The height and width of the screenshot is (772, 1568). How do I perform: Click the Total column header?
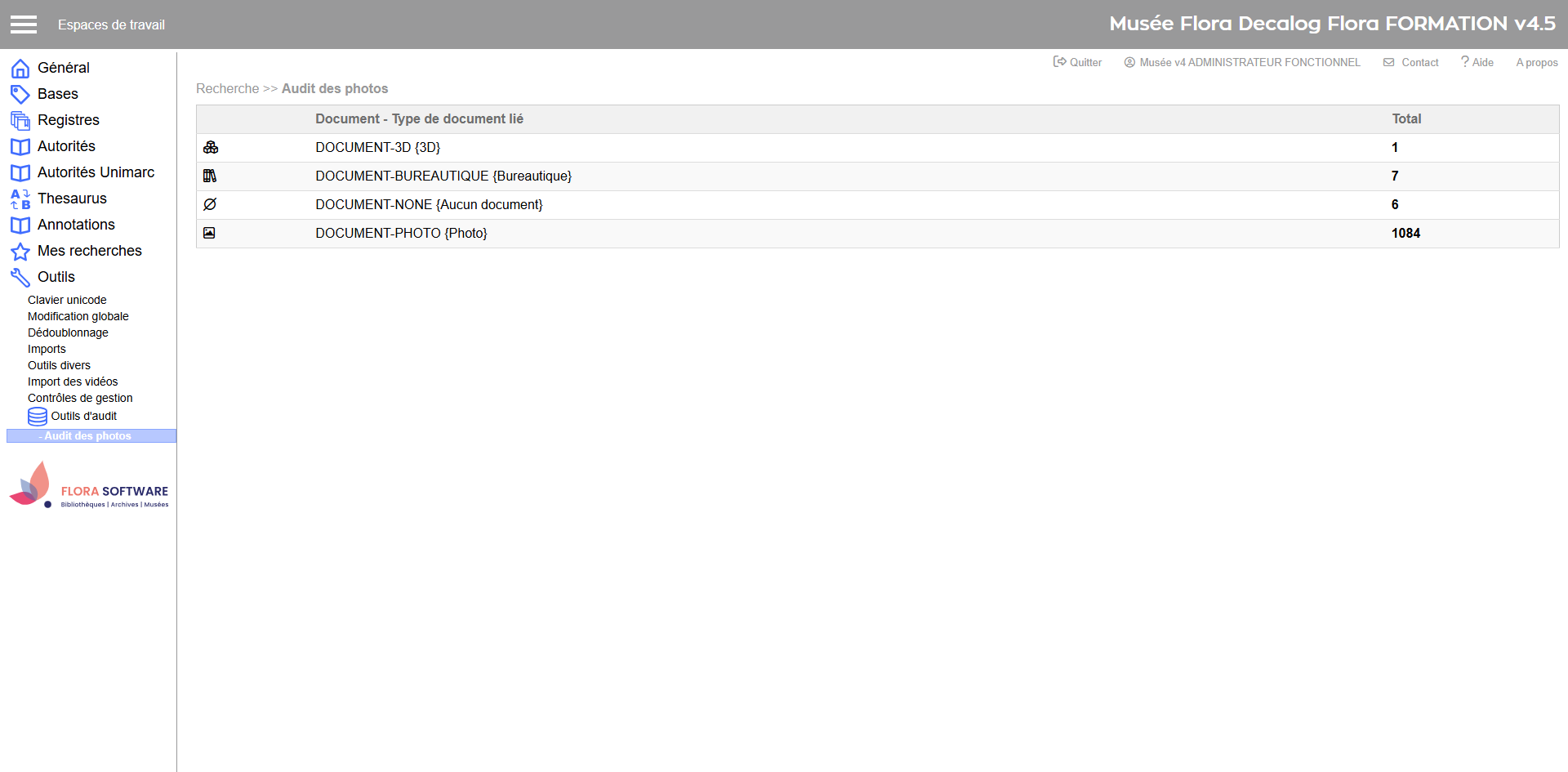pyautogui.click(x=1406, y=118)
